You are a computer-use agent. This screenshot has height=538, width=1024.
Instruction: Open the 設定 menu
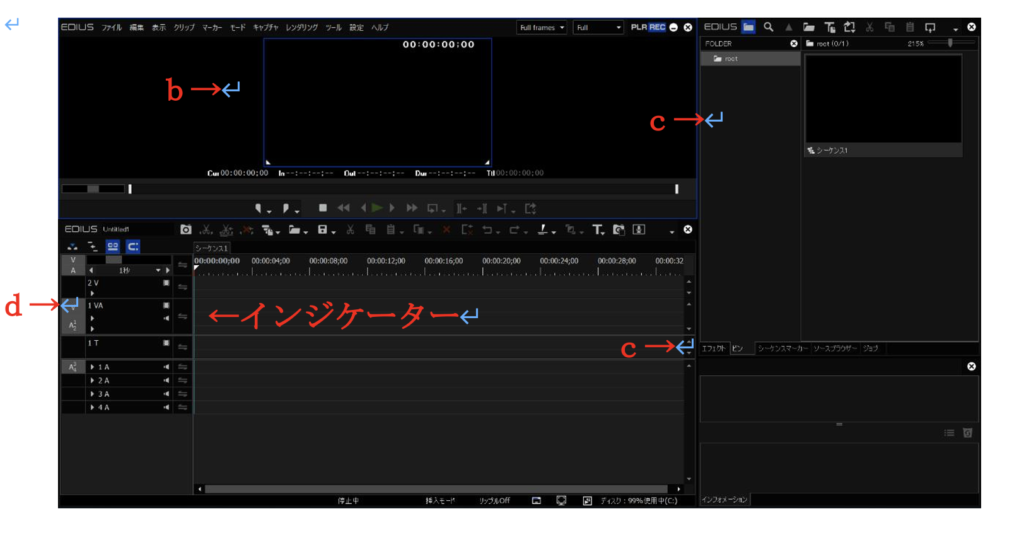coord(357,27)
